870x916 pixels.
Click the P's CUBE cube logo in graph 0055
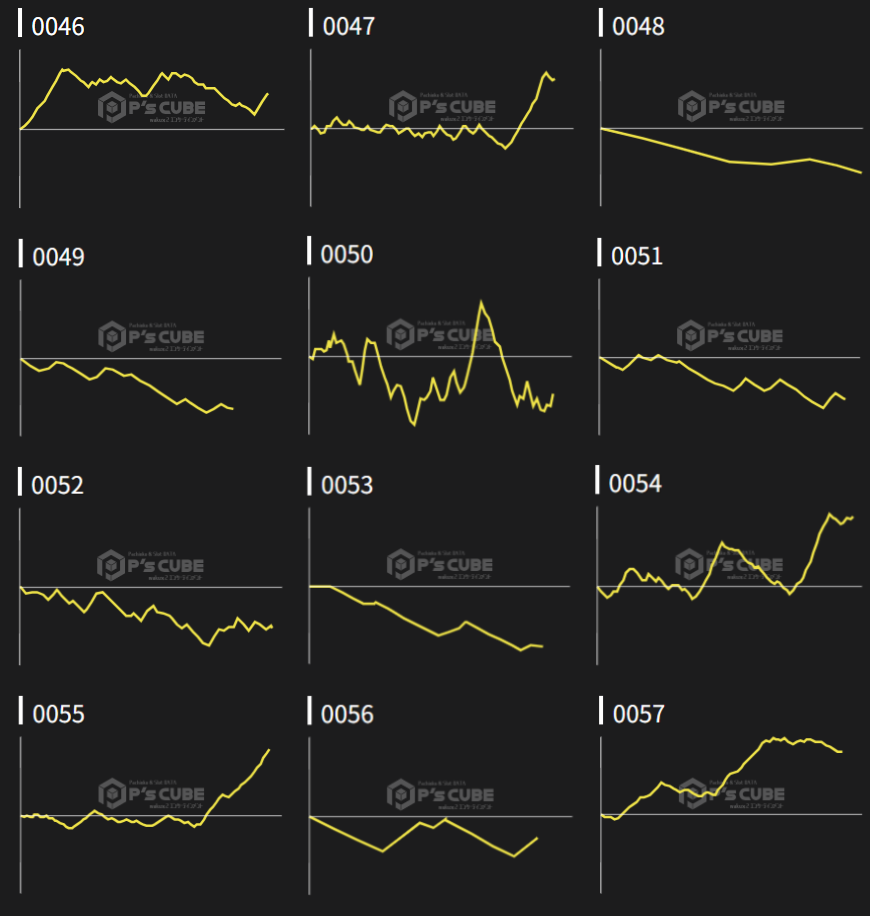coord(111,795)
